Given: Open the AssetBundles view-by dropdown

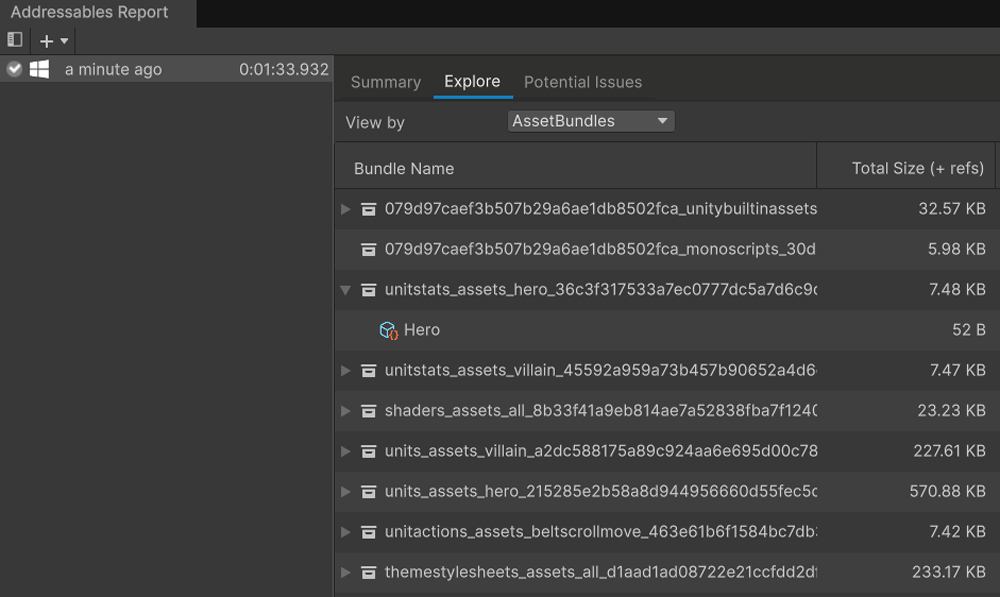Looking at the screenshot, I should coord(590,121).
